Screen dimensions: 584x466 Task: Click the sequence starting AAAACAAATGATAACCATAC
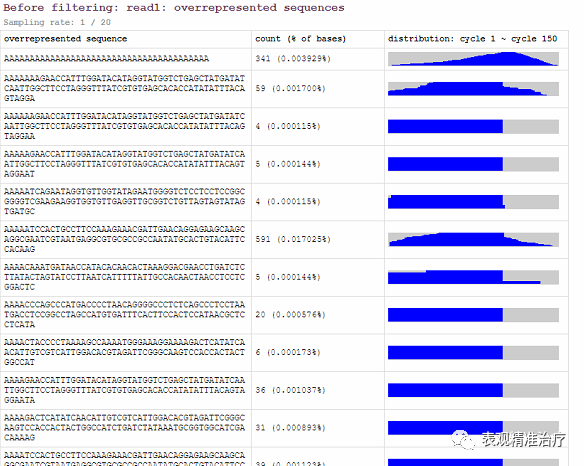pyautogui.click(x=124, y=277)
